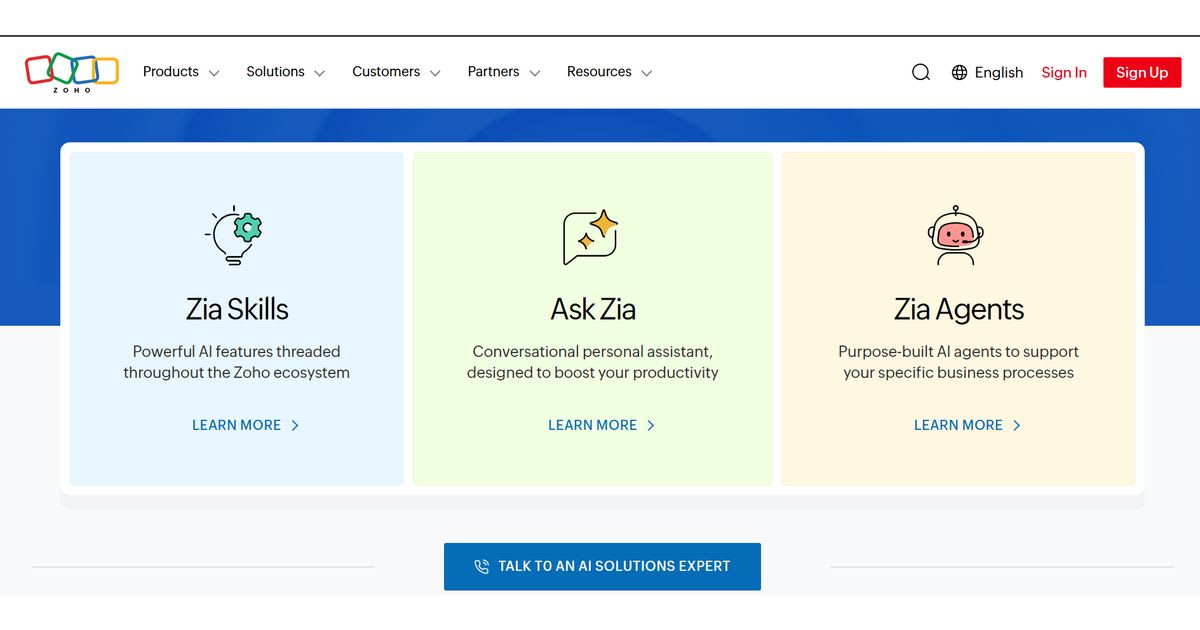
Task: Click the red Sign Up button
Action: tap(1142, 72)
